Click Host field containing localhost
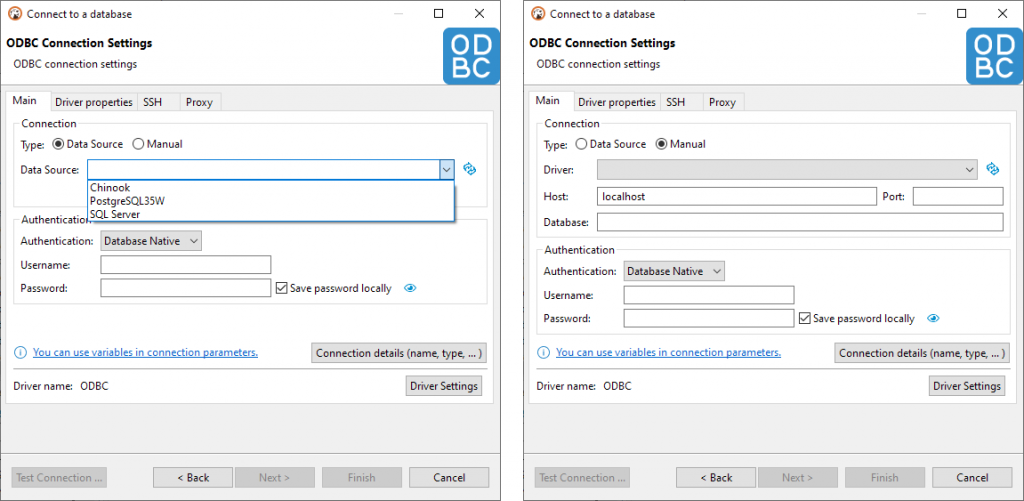Viewport: 1024px width, 501px height. [737, 196]
